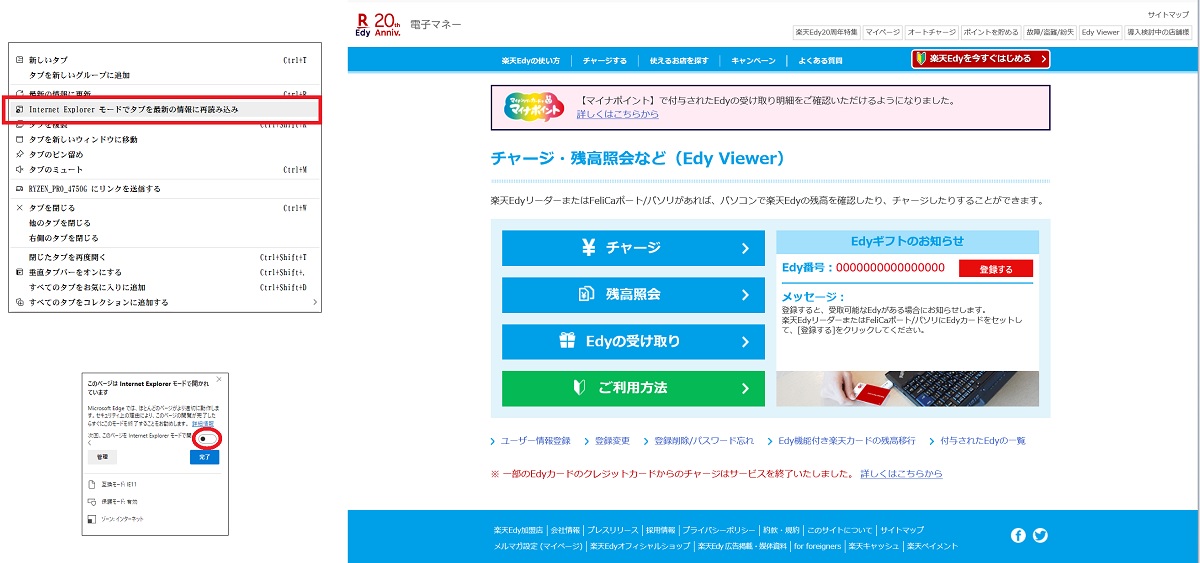This screenshot has width=1200, height=563.
Task: Expand the すべてのタブをコレクションに追加する submenu arrow
Action: coord(314,302)
